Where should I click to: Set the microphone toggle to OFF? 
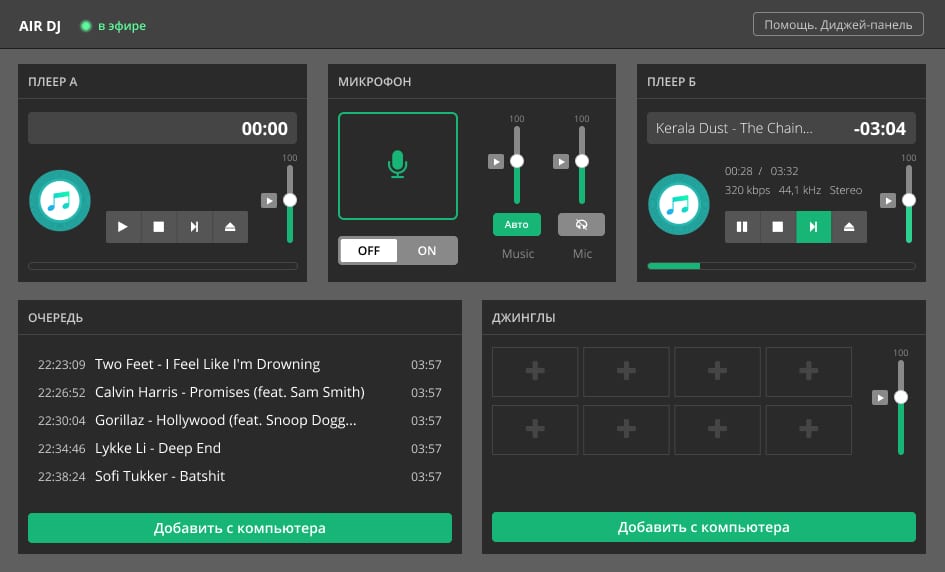click(x=369, y=251)
